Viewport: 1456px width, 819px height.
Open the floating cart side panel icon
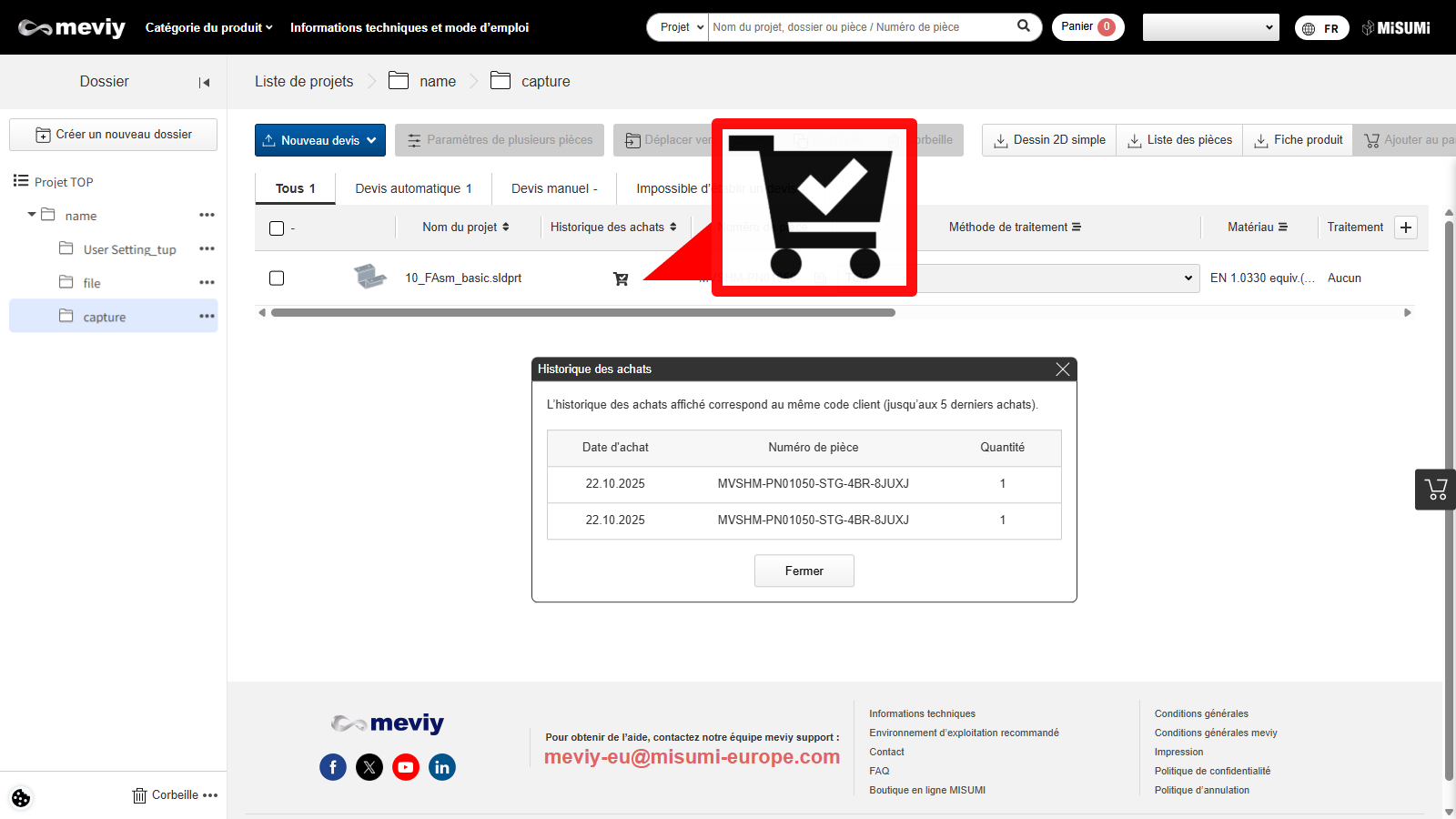1436,490
